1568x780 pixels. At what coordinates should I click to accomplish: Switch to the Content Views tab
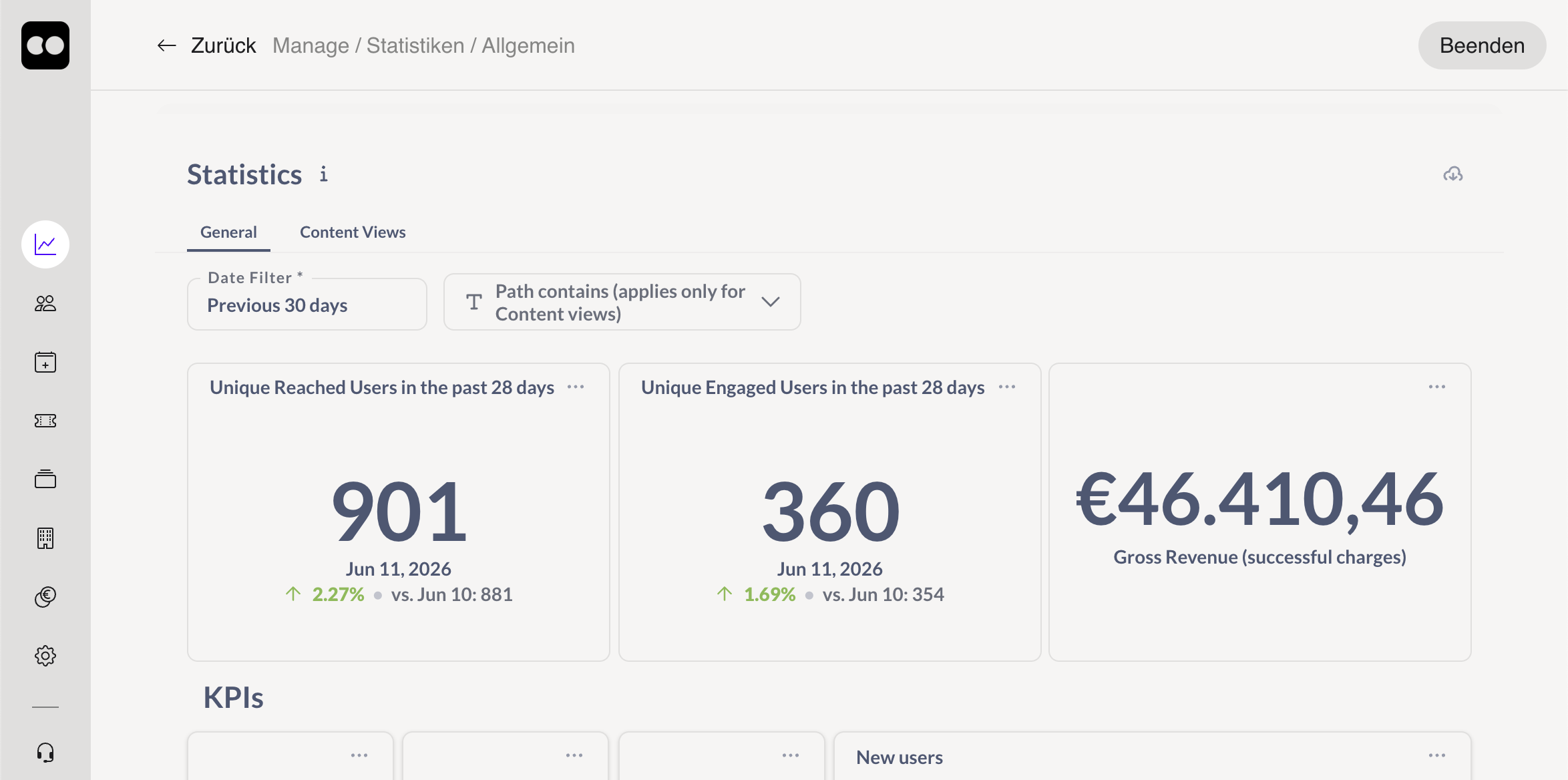(x=353, y=232)
